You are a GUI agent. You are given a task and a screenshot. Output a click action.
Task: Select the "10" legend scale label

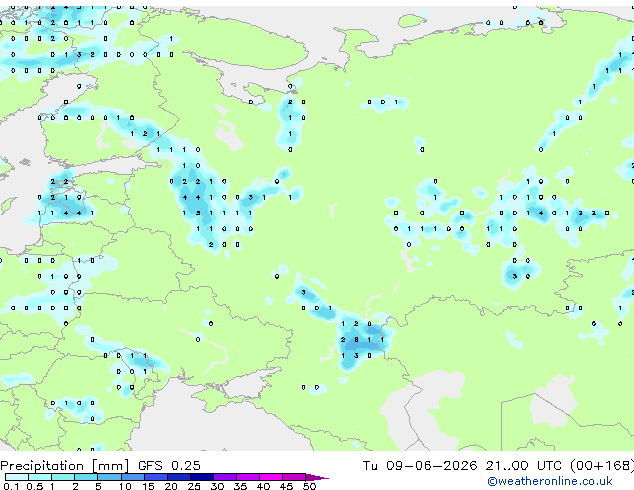[125, 486]
